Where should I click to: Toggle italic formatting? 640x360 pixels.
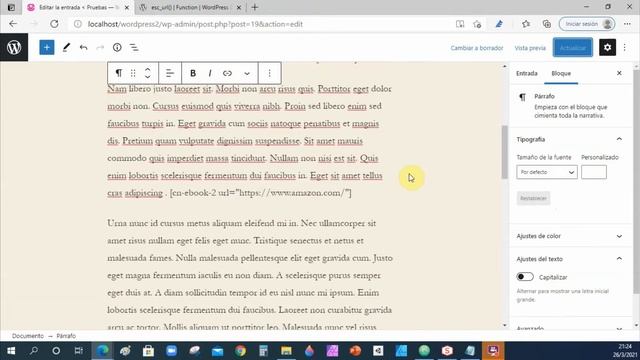click(x=210, y=73)
